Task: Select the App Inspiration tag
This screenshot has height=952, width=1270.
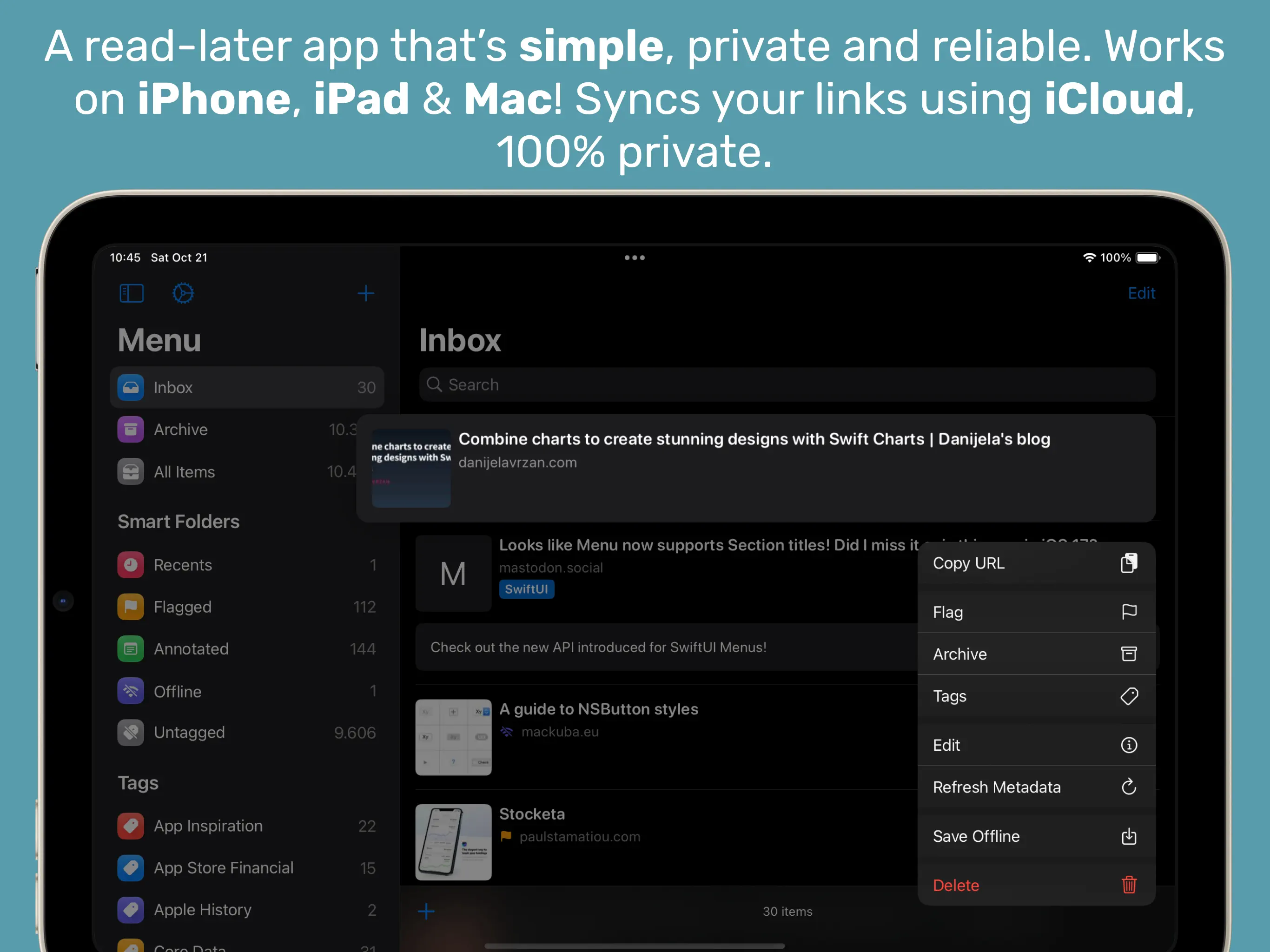Action: 208,826
